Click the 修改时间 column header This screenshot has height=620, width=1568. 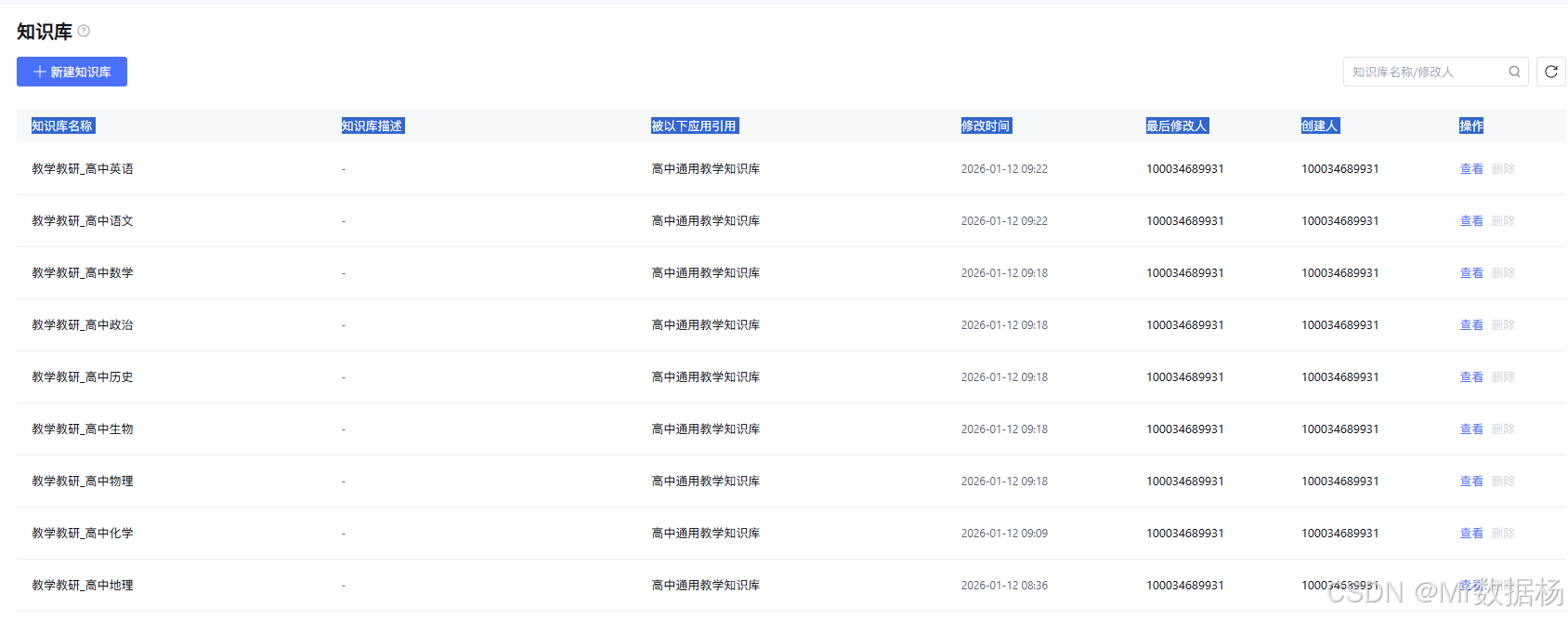[x=986, y=125]
